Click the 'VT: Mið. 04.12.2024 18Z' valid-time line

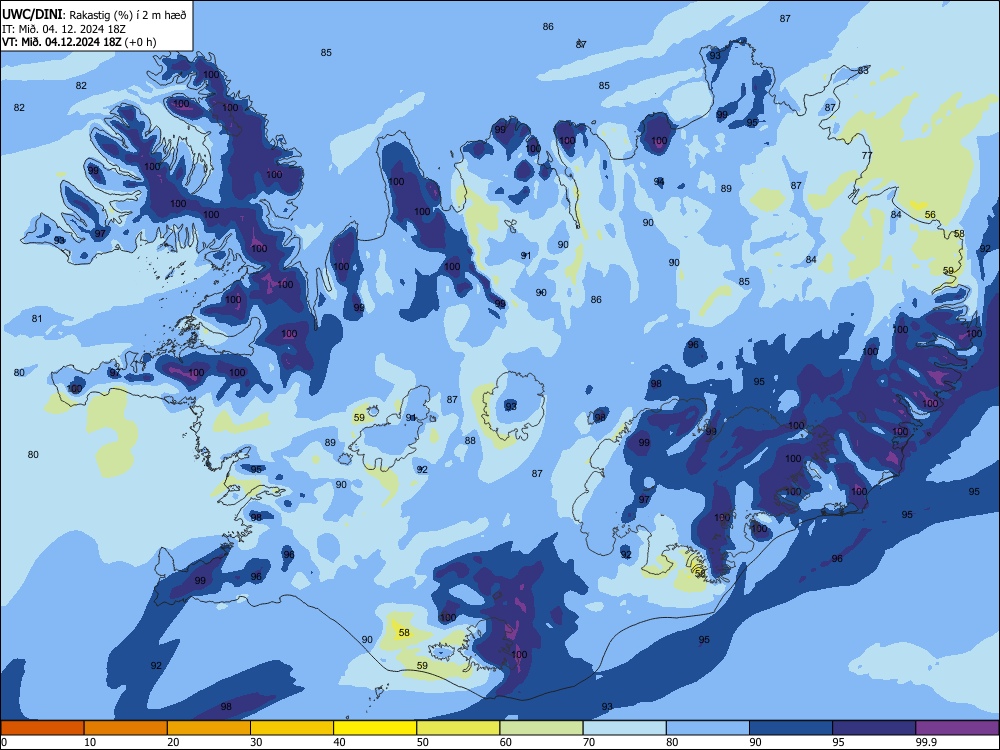pyautogui.click(x=61, y=42)
